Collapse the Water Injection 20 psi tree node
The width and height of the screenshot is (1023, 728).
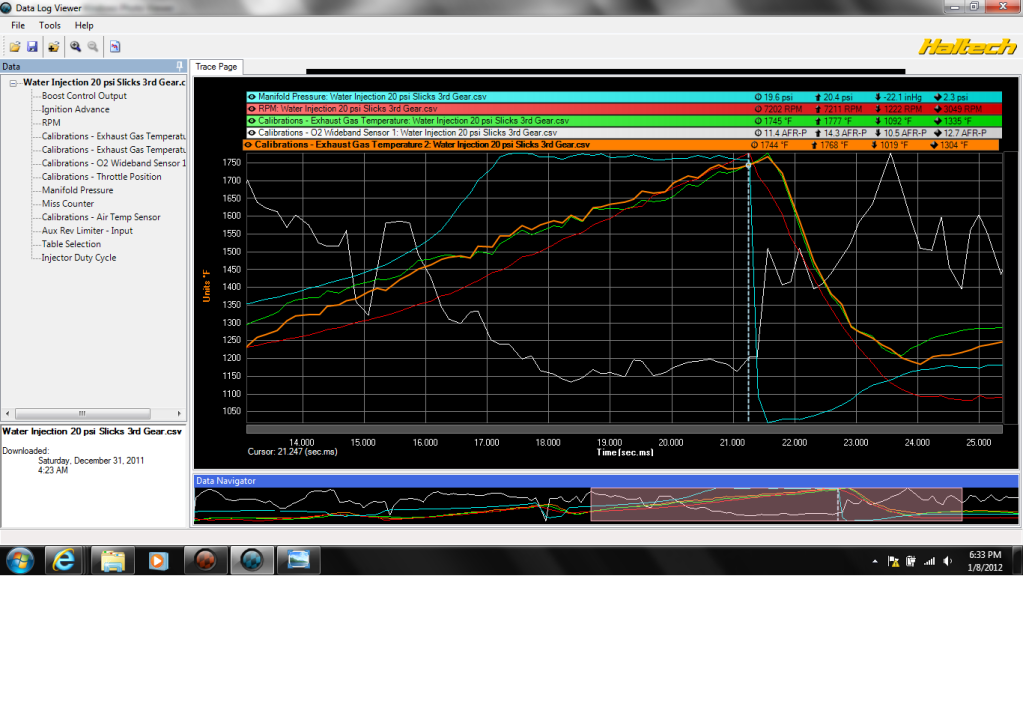pyautogui.click(x=13, y=83)
